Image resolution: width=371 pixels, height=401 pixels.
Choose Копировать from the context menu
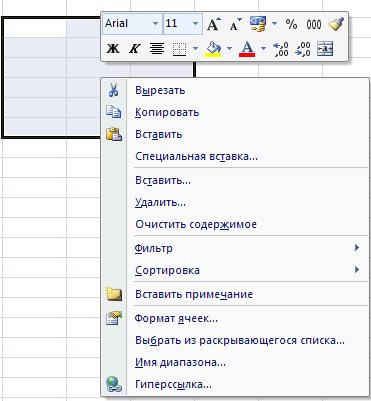235,112
